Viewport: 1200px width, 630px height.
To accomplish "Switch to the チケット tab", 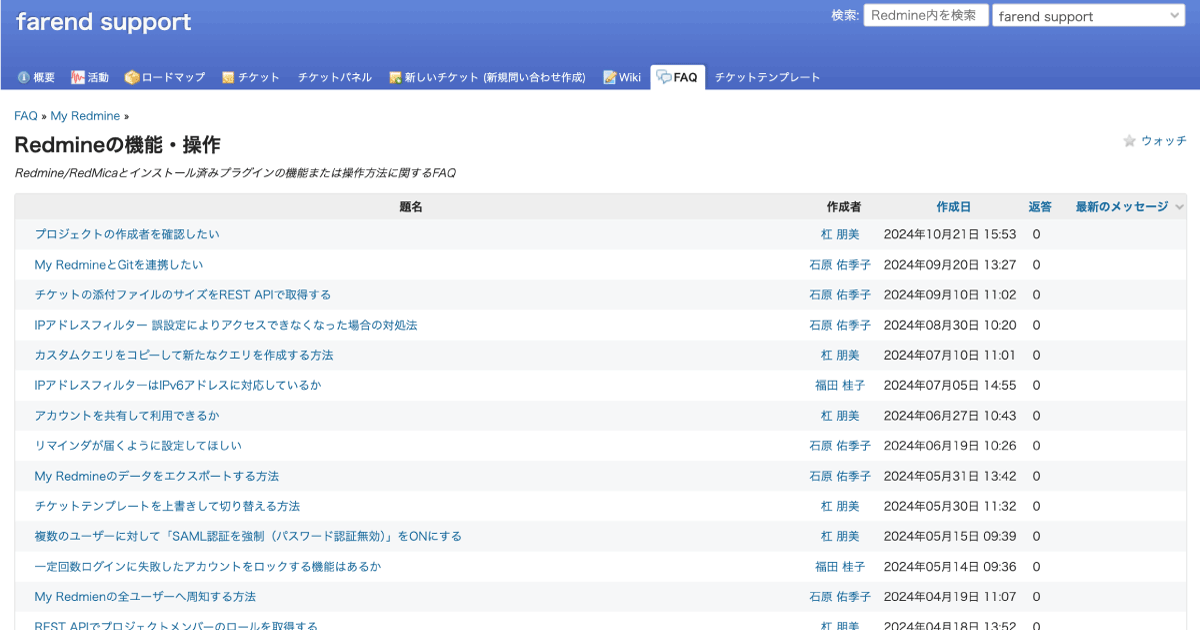I will point(251,77).
